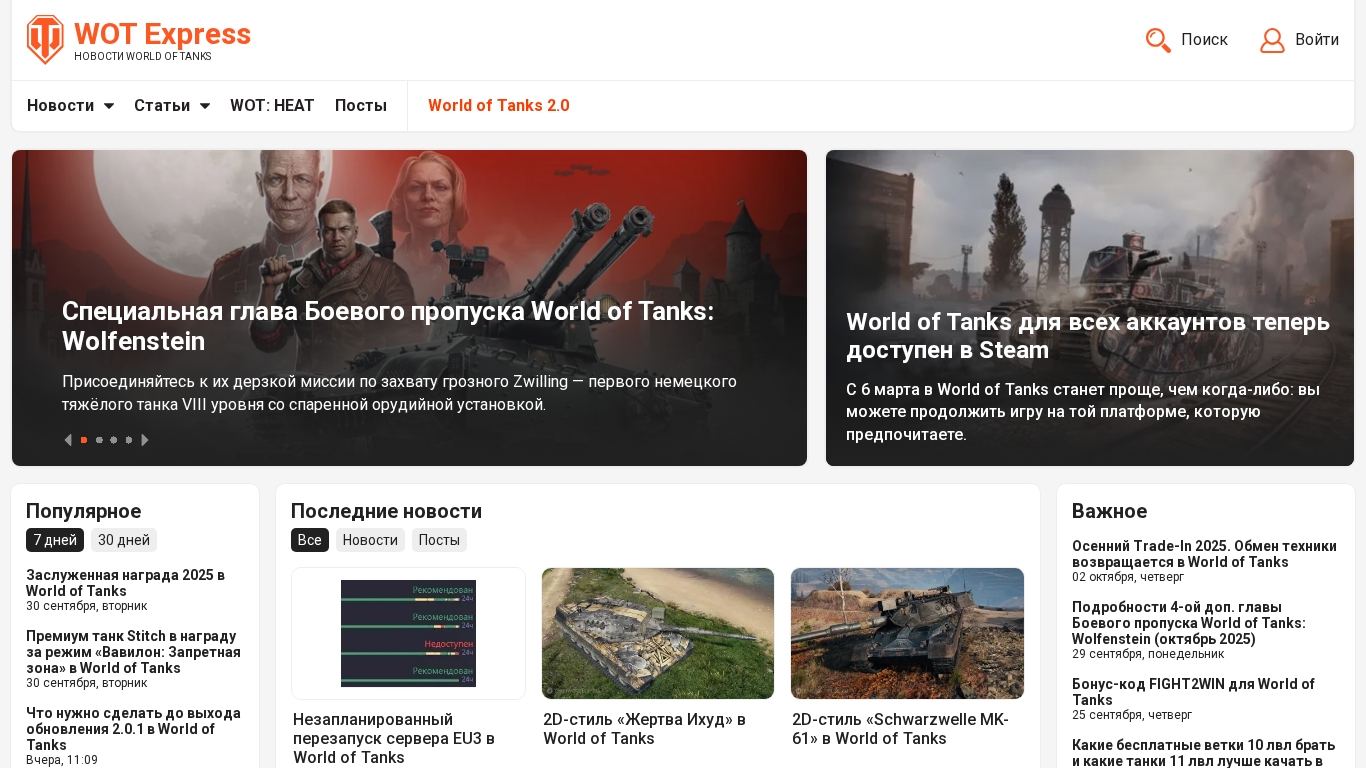Screen dimensions: 1366x768
Task: Select the first carousel slide dot
Action: (84, 440)
